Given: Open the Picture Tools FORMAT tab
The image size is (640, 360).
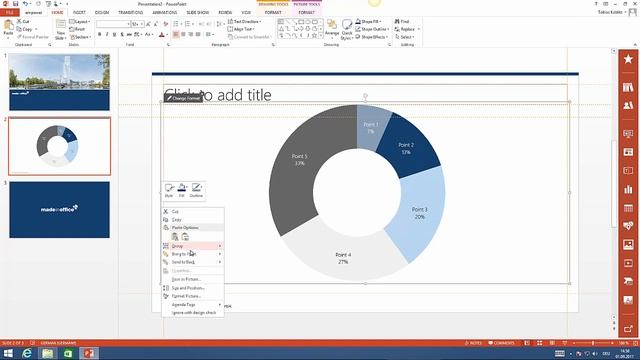Looking at the screenshot, I should point(307,13).
